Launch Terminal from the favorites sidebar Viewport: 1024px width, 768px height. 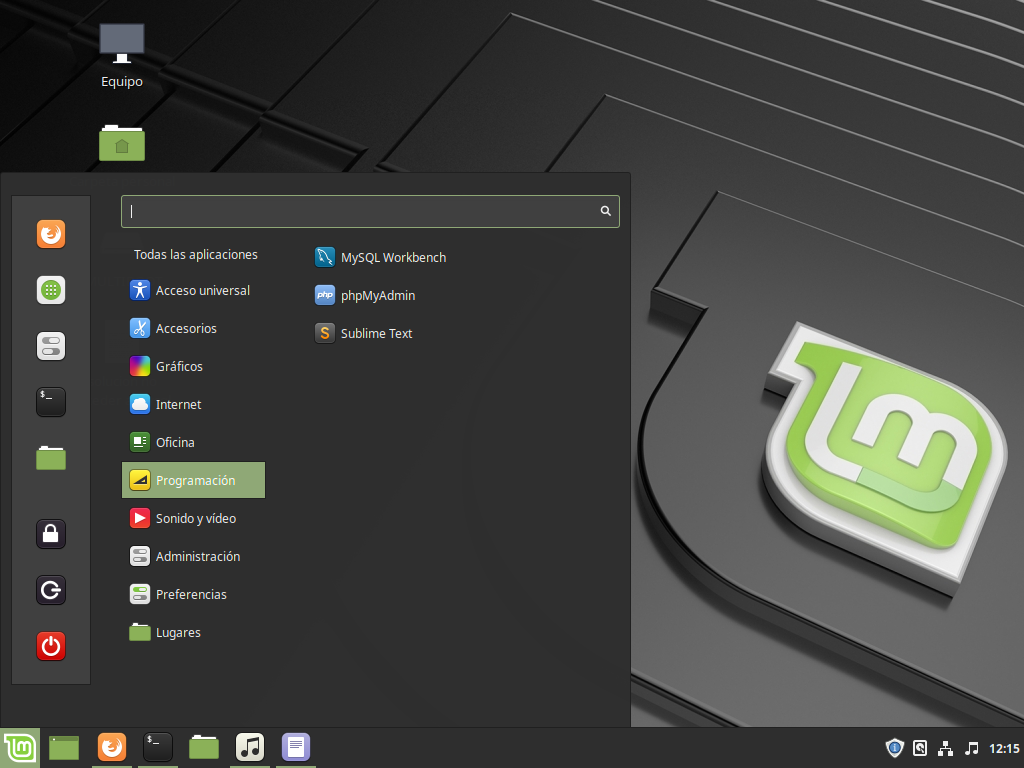[51, 402]
